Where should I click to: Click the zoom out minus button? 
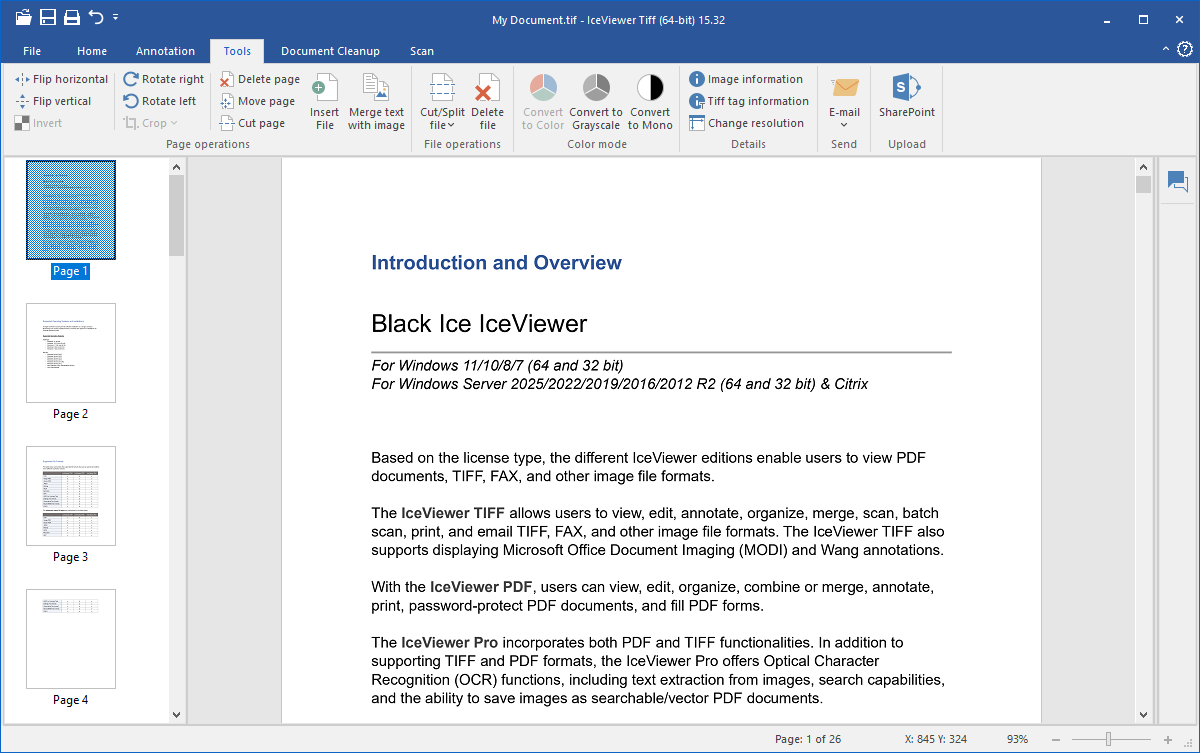(x=1056, y=739)
